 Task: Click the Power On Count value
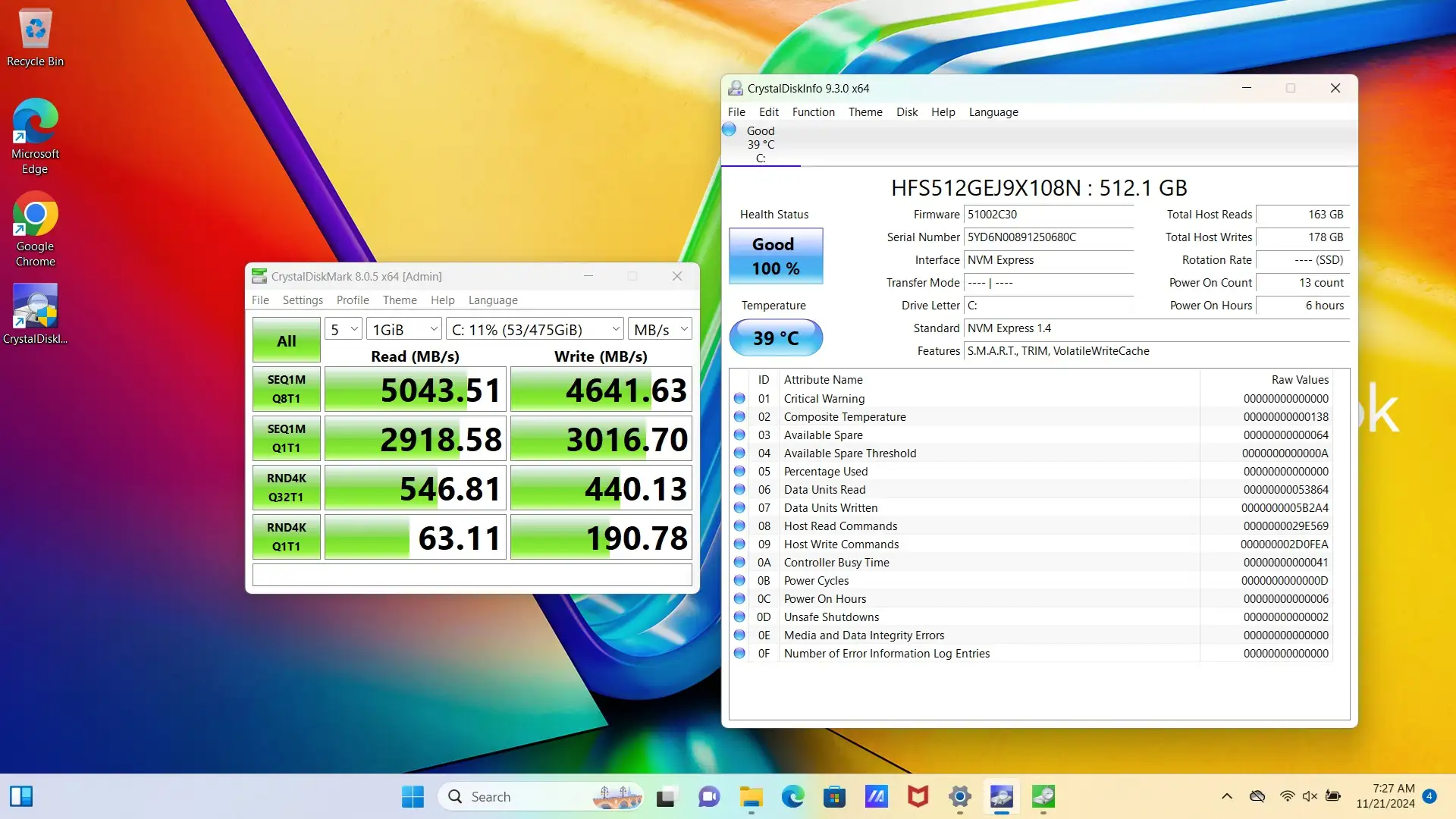click(x=1303, y=283)
